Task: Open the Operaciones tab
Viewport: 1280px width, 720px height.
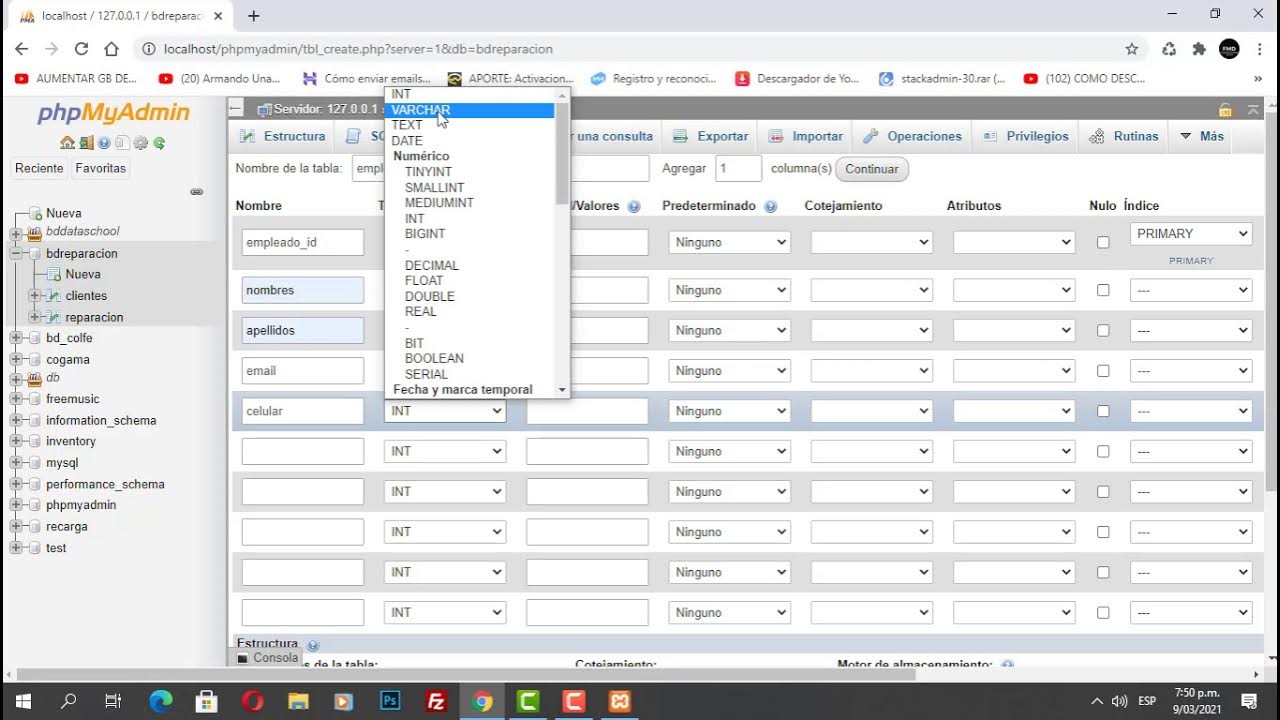Action: [911, 136]
